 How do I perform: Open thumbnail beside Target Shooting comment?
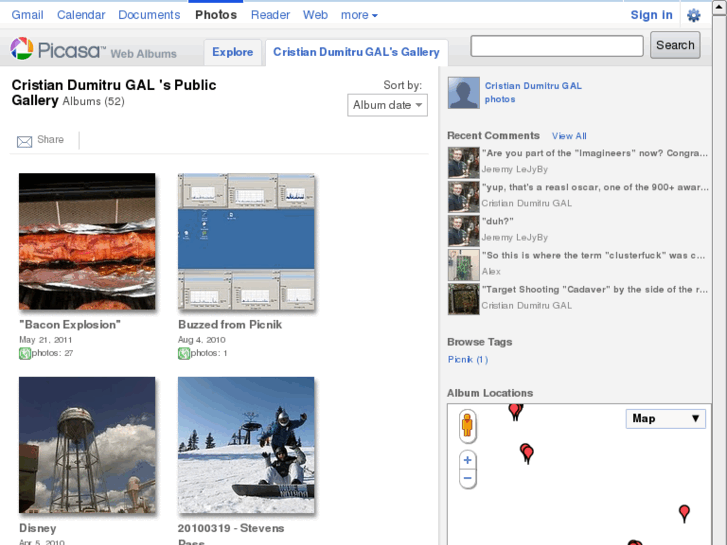coord(464,299)
